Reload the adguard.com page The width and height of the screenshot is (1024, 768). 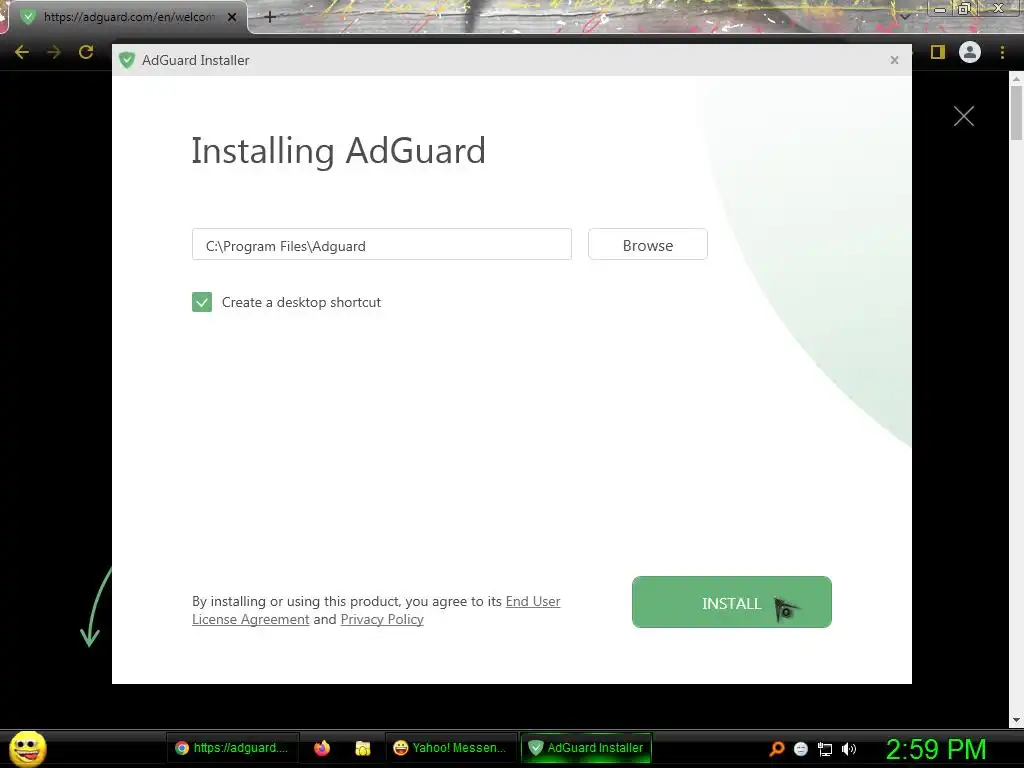tap(86, 52)
